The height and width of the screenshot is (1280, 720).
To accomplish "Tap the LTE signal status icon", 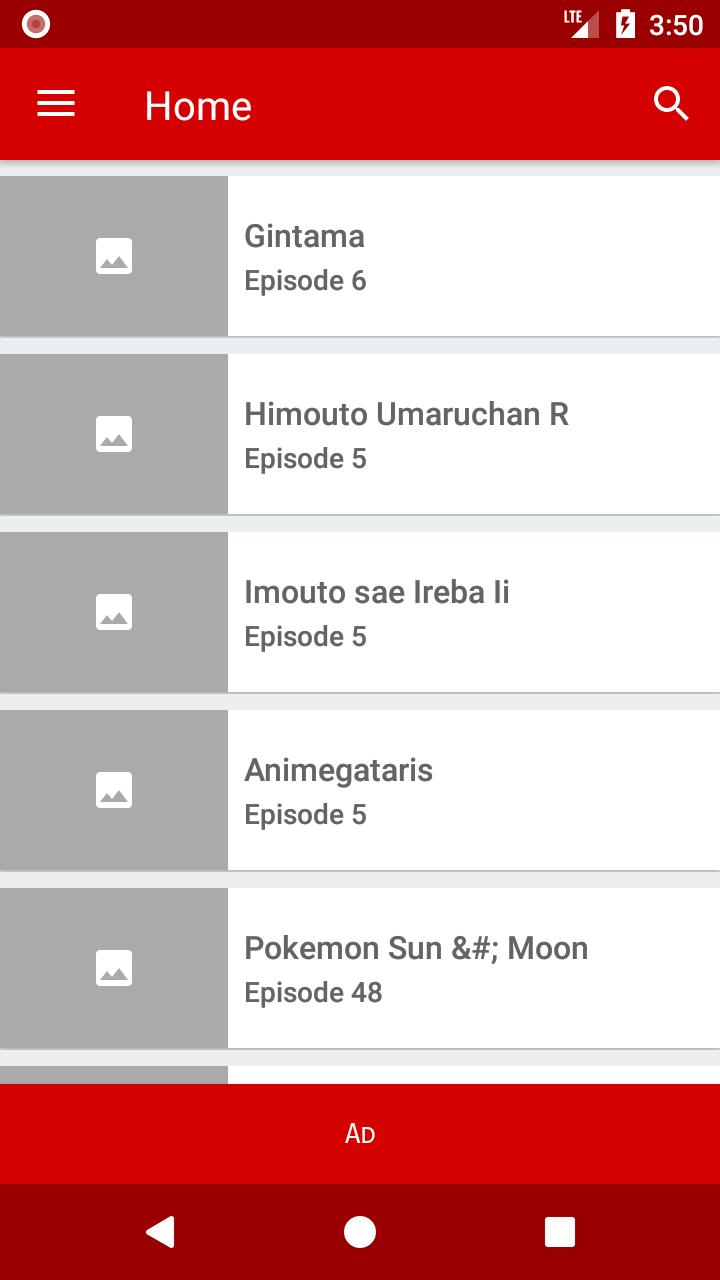I will [581, 24].
